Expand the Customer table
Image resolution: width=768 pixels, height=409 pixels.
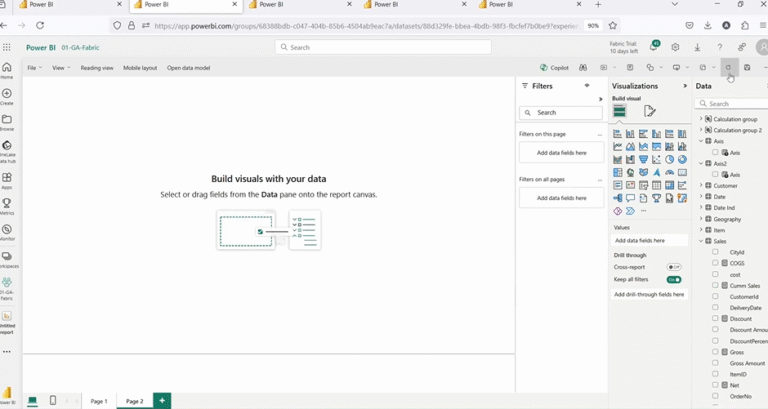pos(701,185)
